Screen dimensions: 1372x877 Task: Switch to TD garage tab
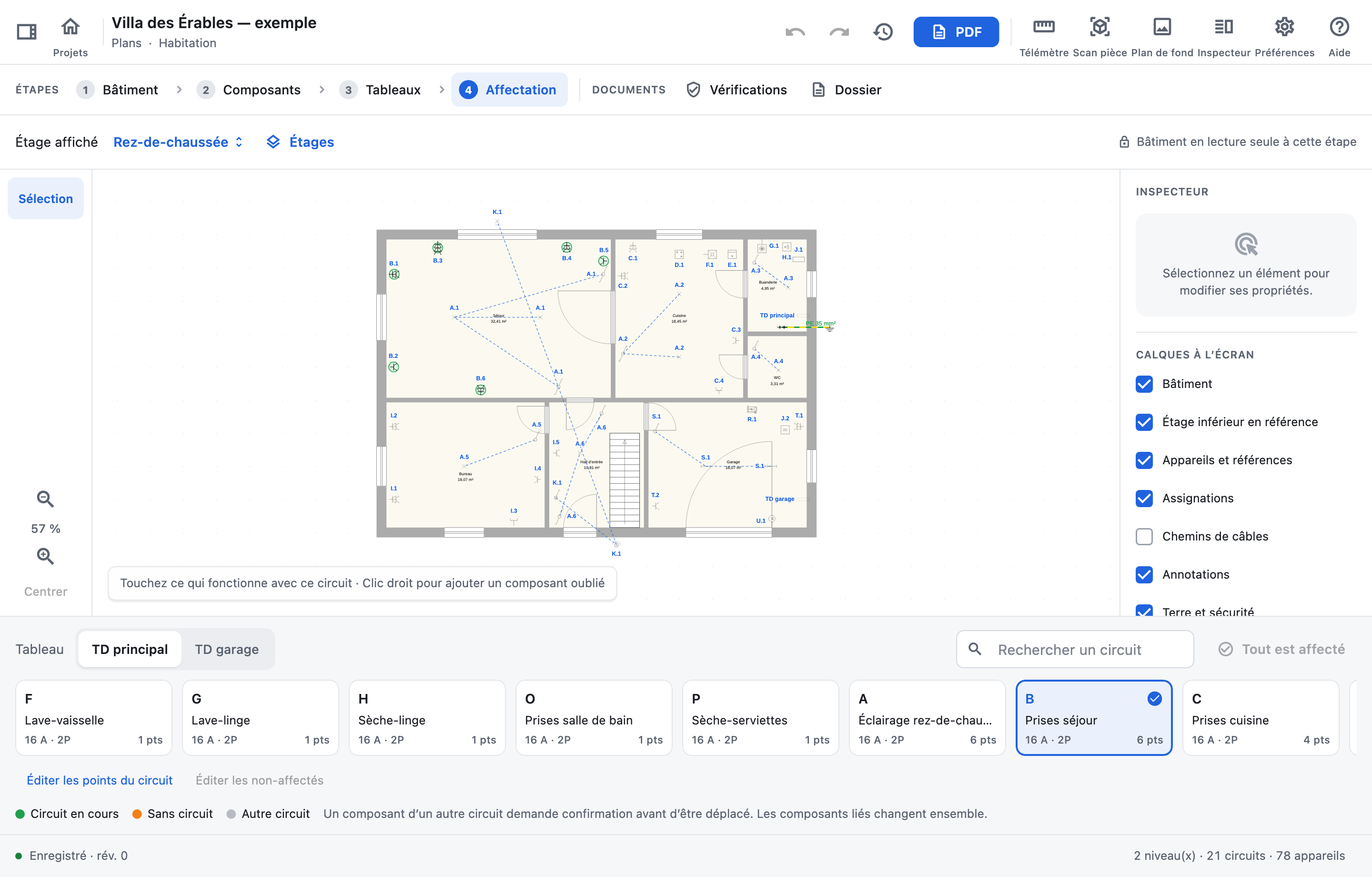pyautogui.click(x=227, y=649)
